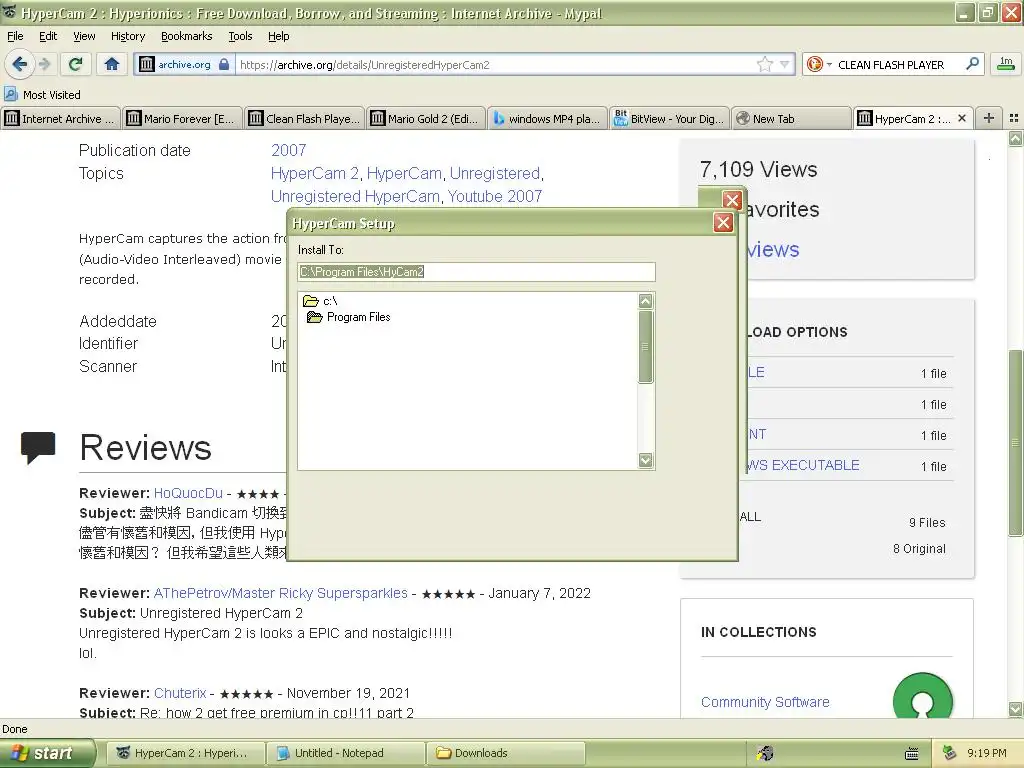1024x768 pixels.
Task: Select the HyperCam 2 Mypal taskbar button
Action: [x=185, y=753]
